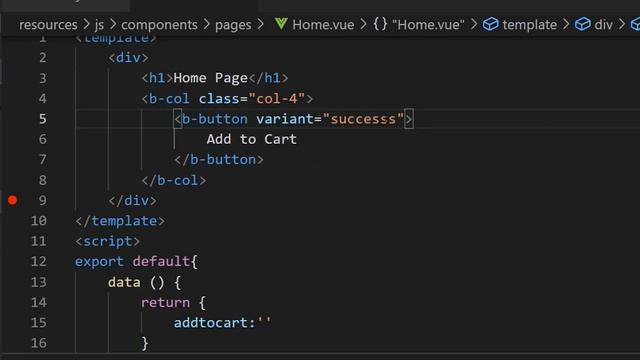Select the 'div' breadcrumb item
Image resolution: width=640 pixels, height=360 pixels.
(603, 25)
